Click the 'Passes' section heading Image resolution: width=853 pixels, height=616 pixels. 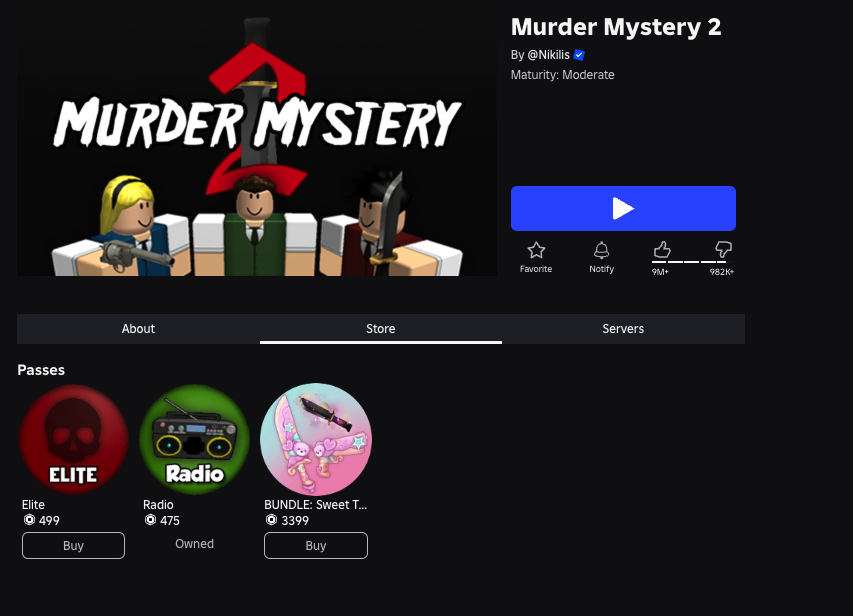(41, 370)
